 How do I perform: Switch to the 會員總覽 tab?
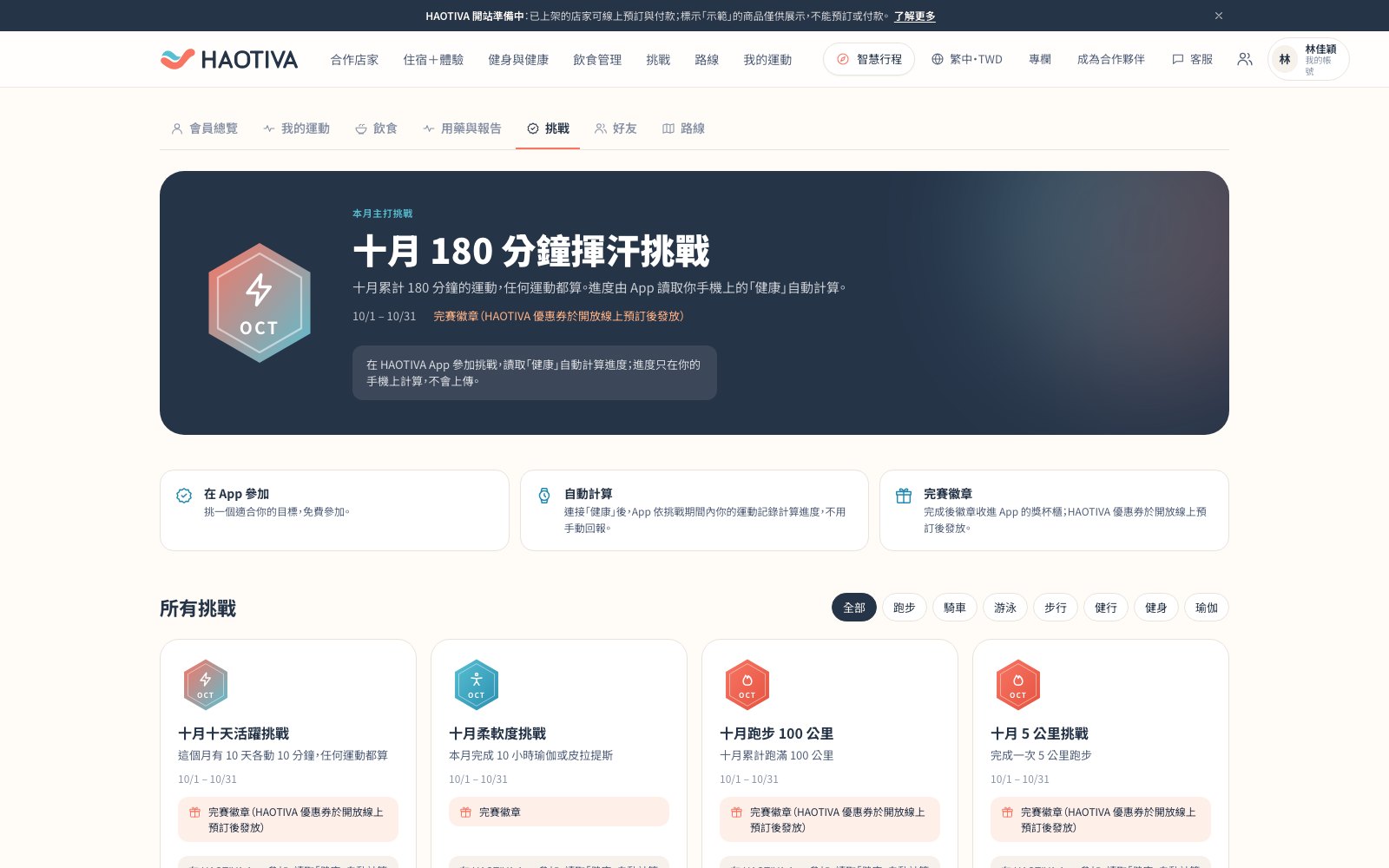[x=204, y=128]
